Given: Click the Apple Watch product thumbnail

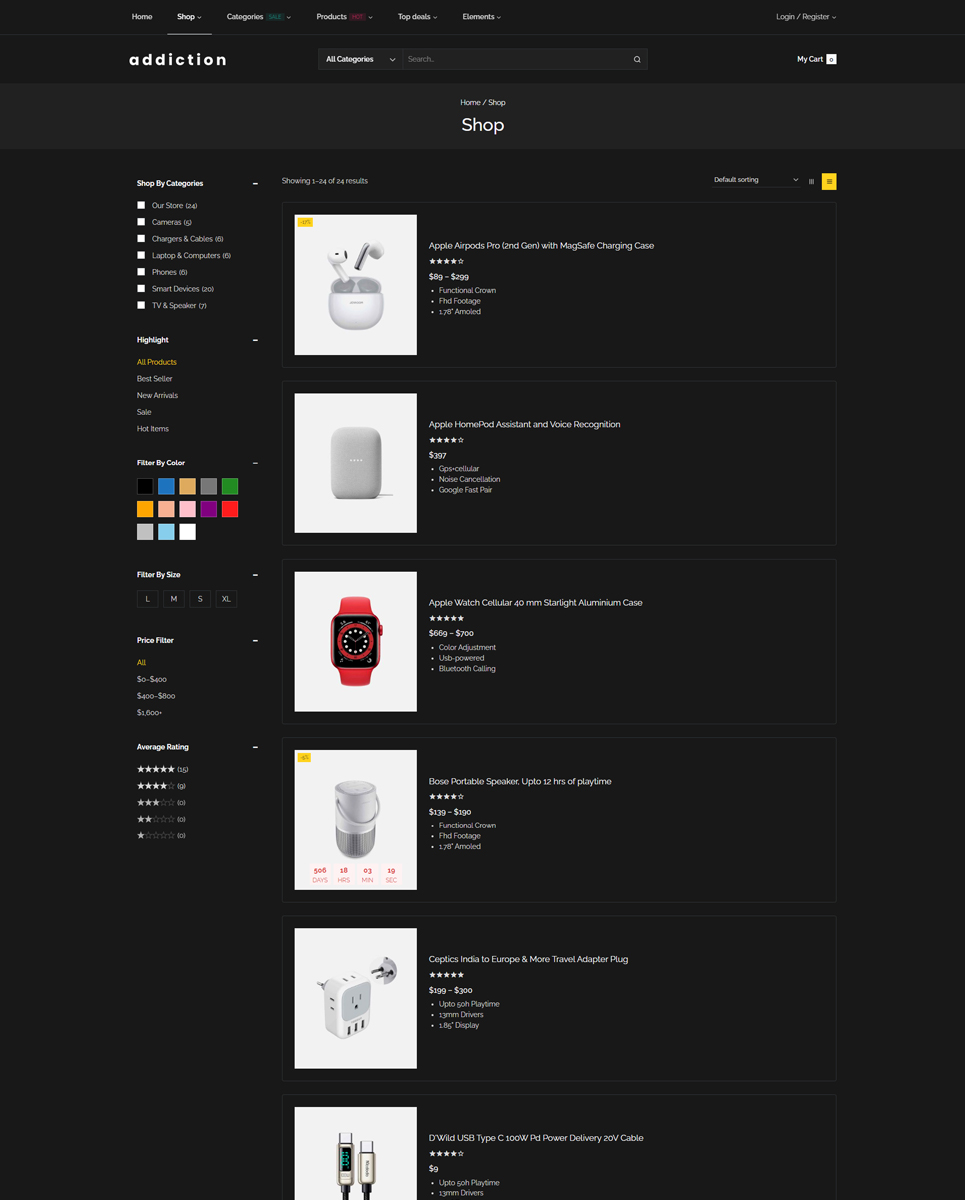Looking at the screenshot, I should (355, 641).
